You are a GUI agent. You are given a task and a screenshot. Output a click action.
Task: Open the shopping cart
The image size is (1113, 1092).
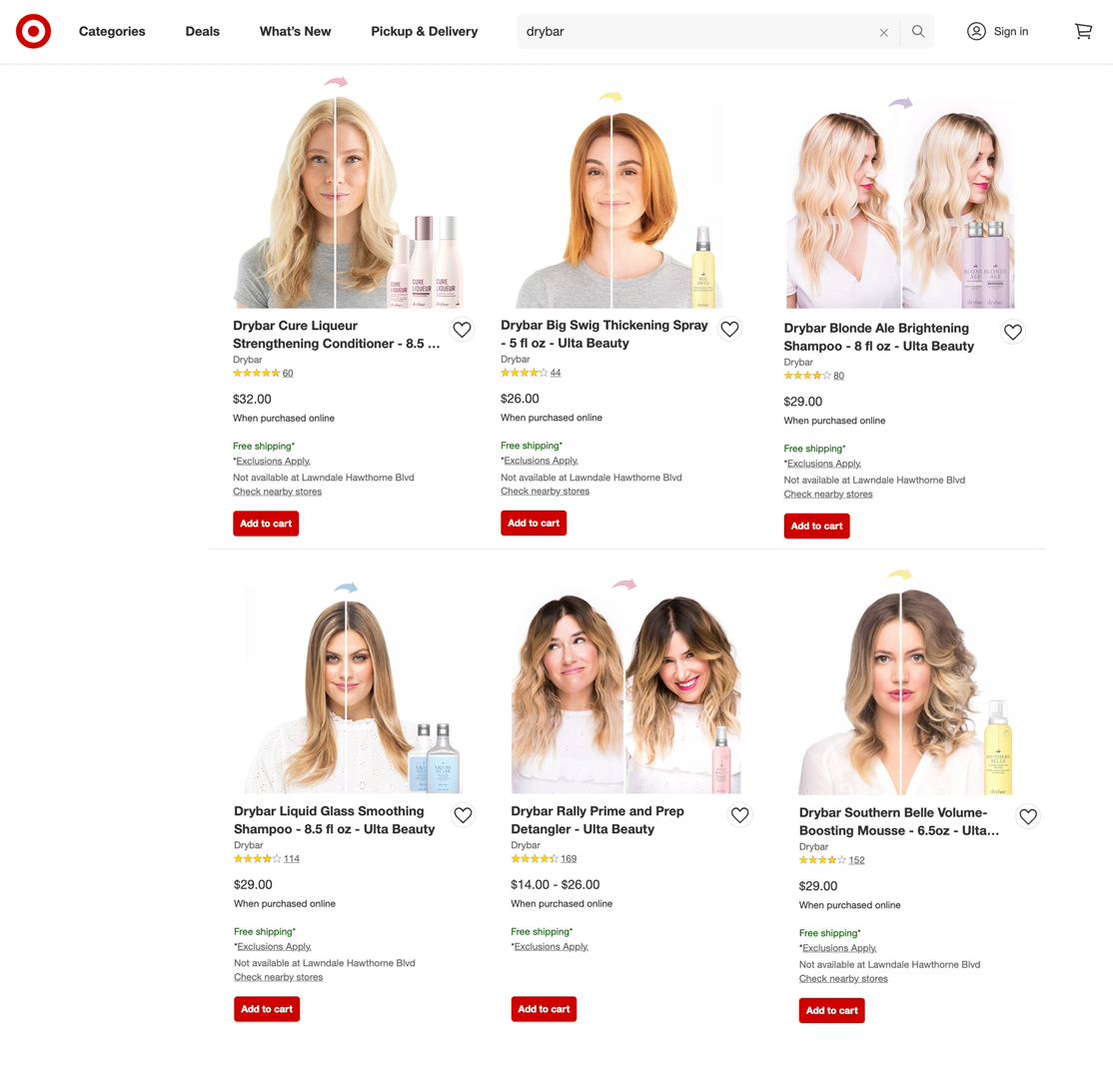coord(1083,31)
